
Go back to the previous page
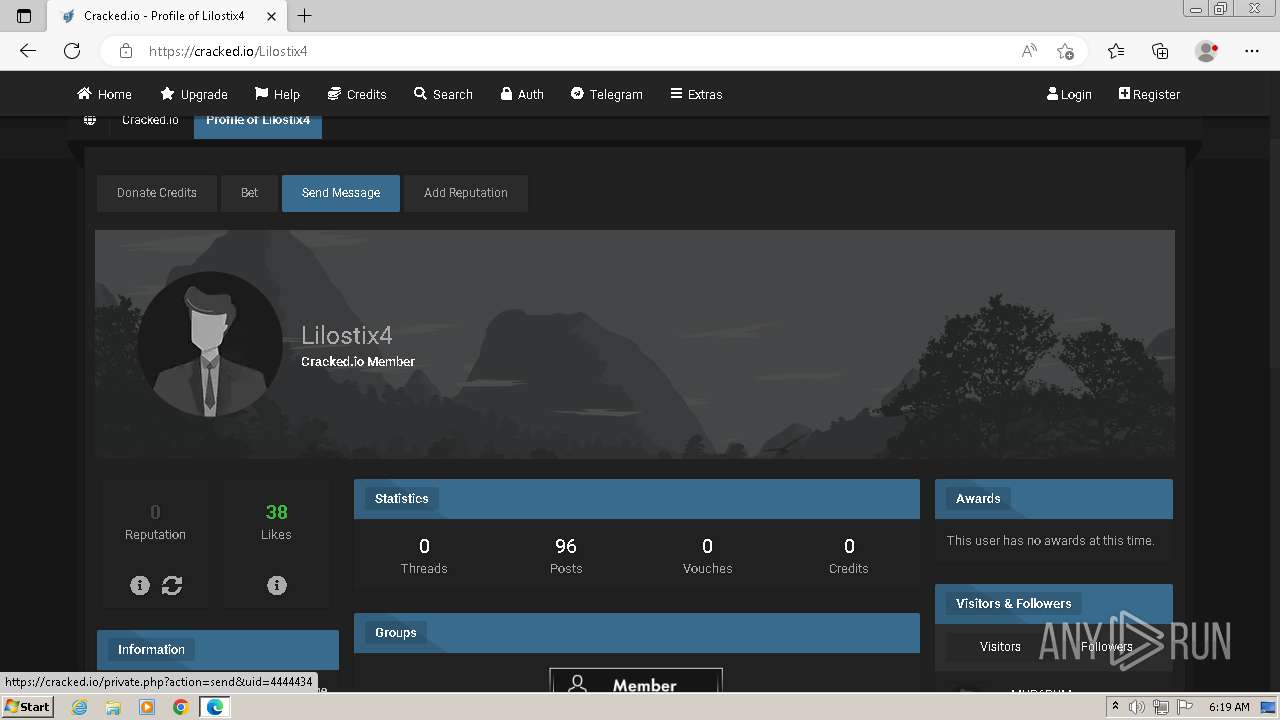[28, 51]
